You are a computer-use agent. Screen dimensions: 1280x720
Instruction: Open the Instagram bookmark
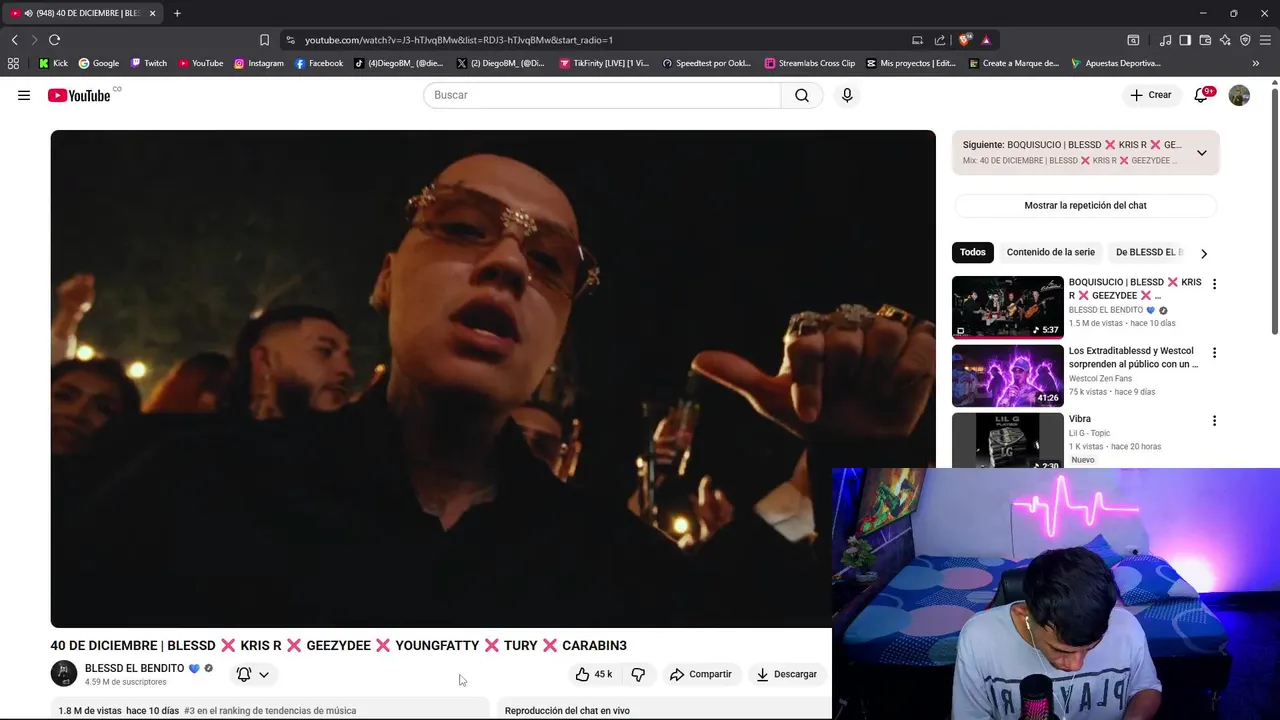coord(258,63)
